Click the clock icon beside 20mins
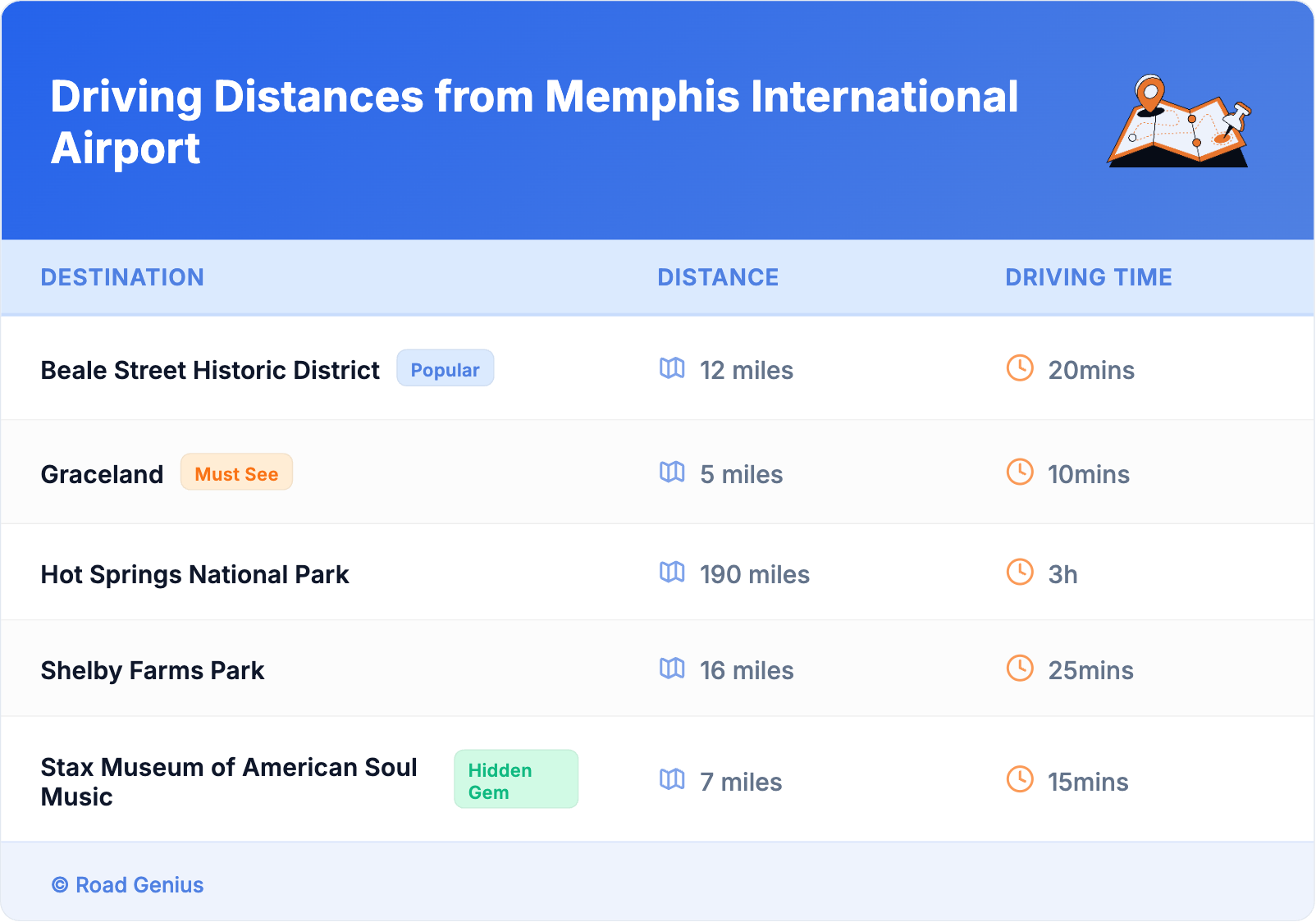The image size is (1316, 922). (1020, 368)
